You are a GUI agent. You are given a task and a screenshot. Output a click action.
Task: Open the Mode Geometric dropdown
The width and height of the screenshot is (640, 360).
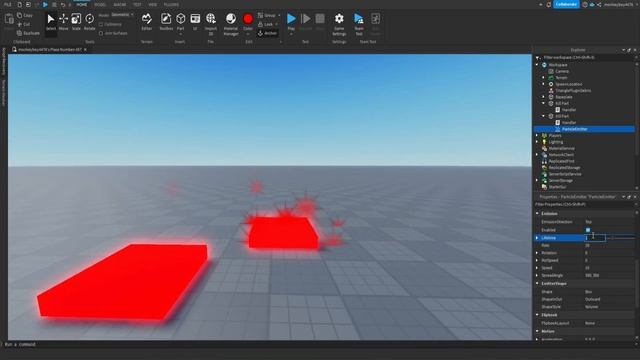[122, 15]
